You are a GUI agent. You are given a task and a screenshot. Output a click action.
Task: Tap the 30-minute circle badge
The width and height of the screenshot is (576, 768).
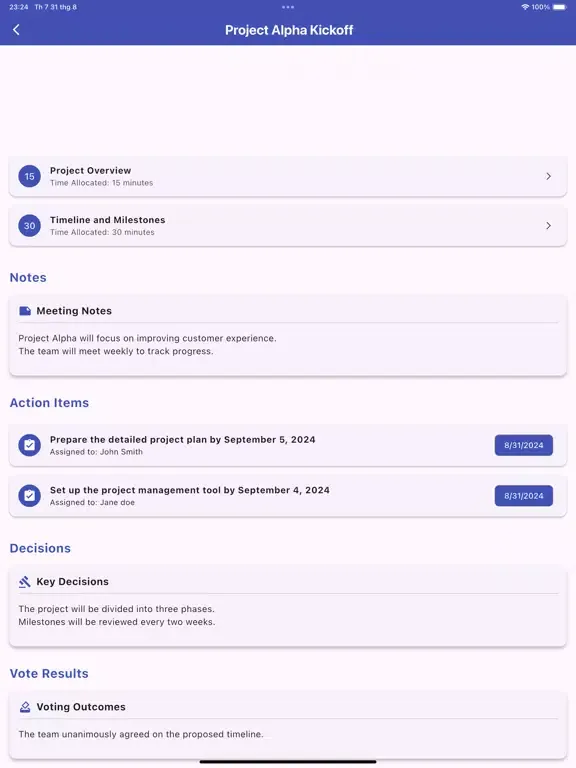coord(29,226)
